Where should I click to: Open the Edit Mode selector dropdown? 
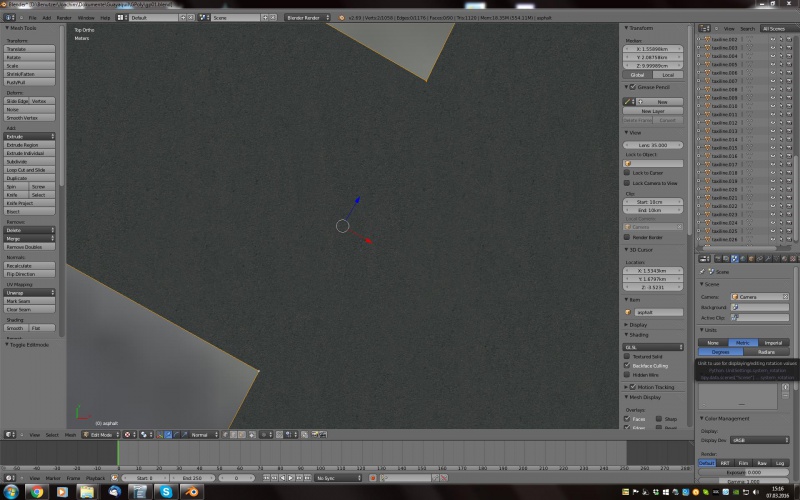click(x=101, y=435)
